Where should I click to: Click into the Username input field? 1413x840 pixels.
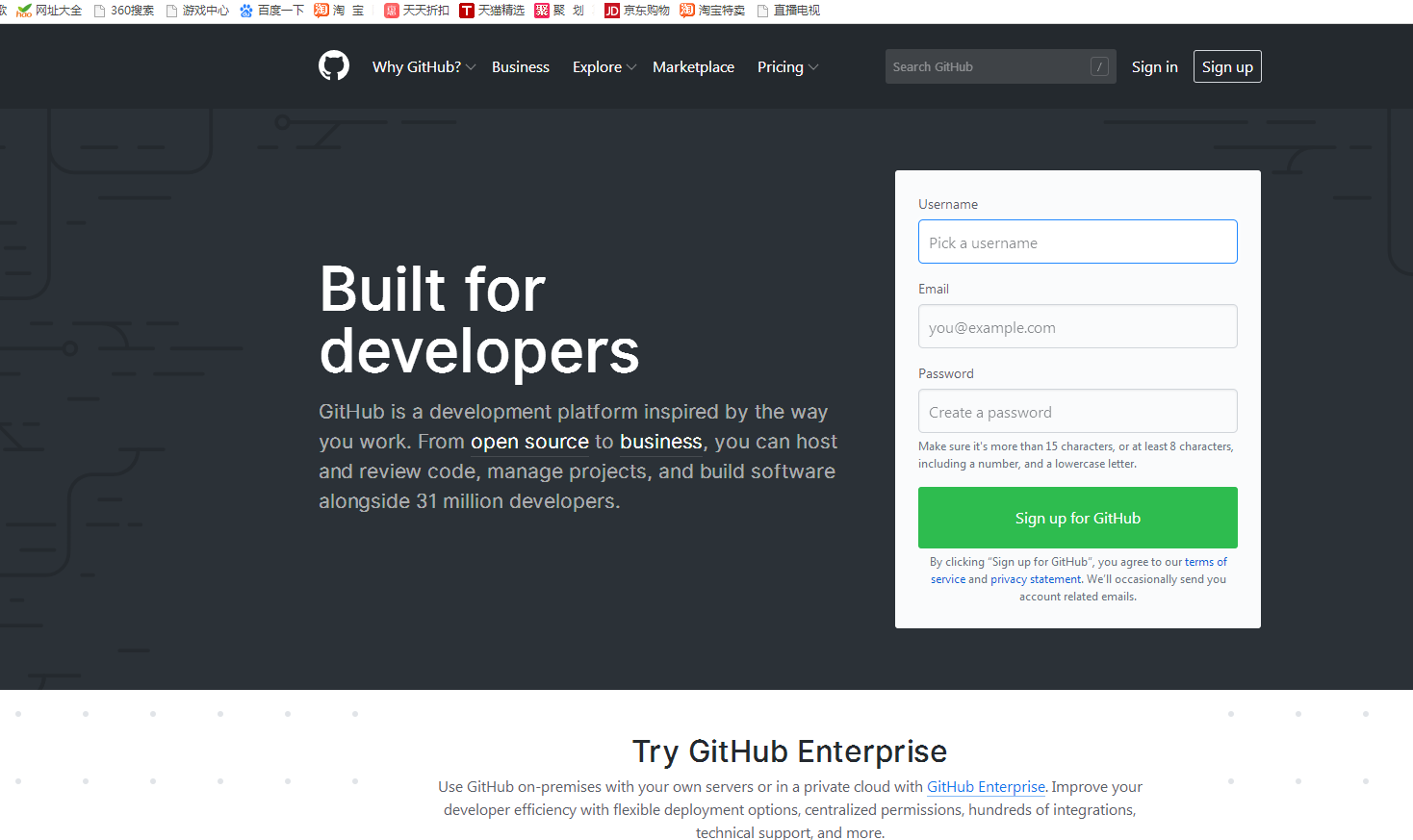[x=1077, y=242]
